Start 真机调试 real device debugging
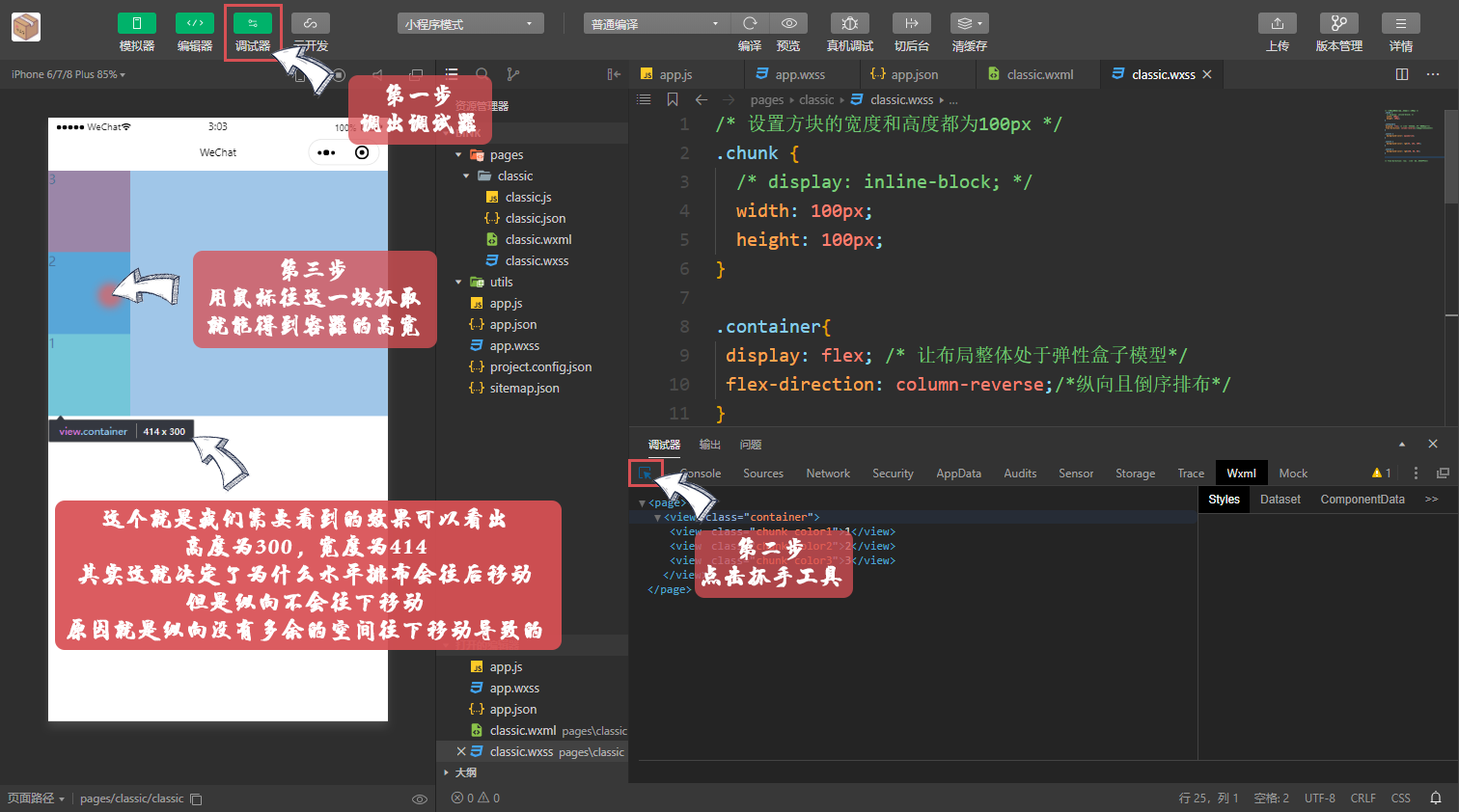Screen dimensions: 1459x812 (850, 23)
